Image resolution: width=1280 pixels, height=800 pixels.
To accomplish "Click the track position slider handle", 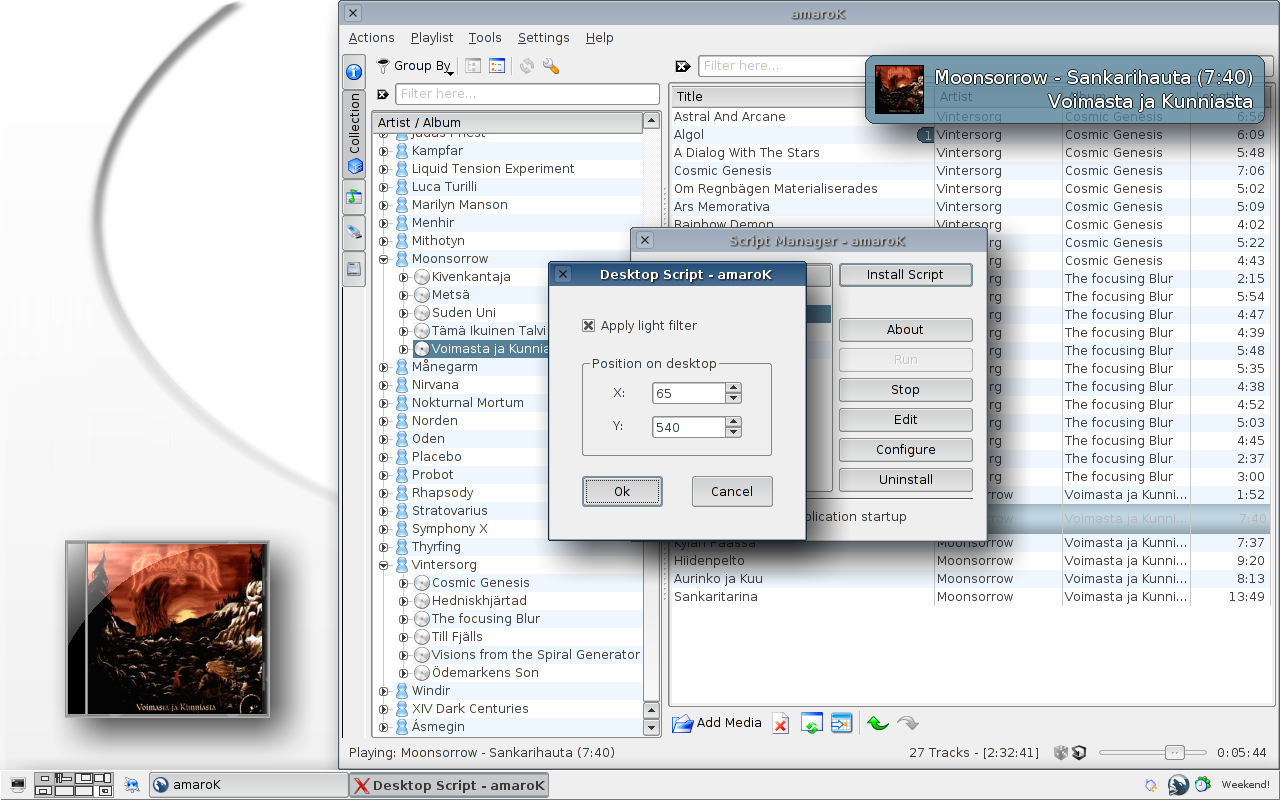I will (1175, 753).
